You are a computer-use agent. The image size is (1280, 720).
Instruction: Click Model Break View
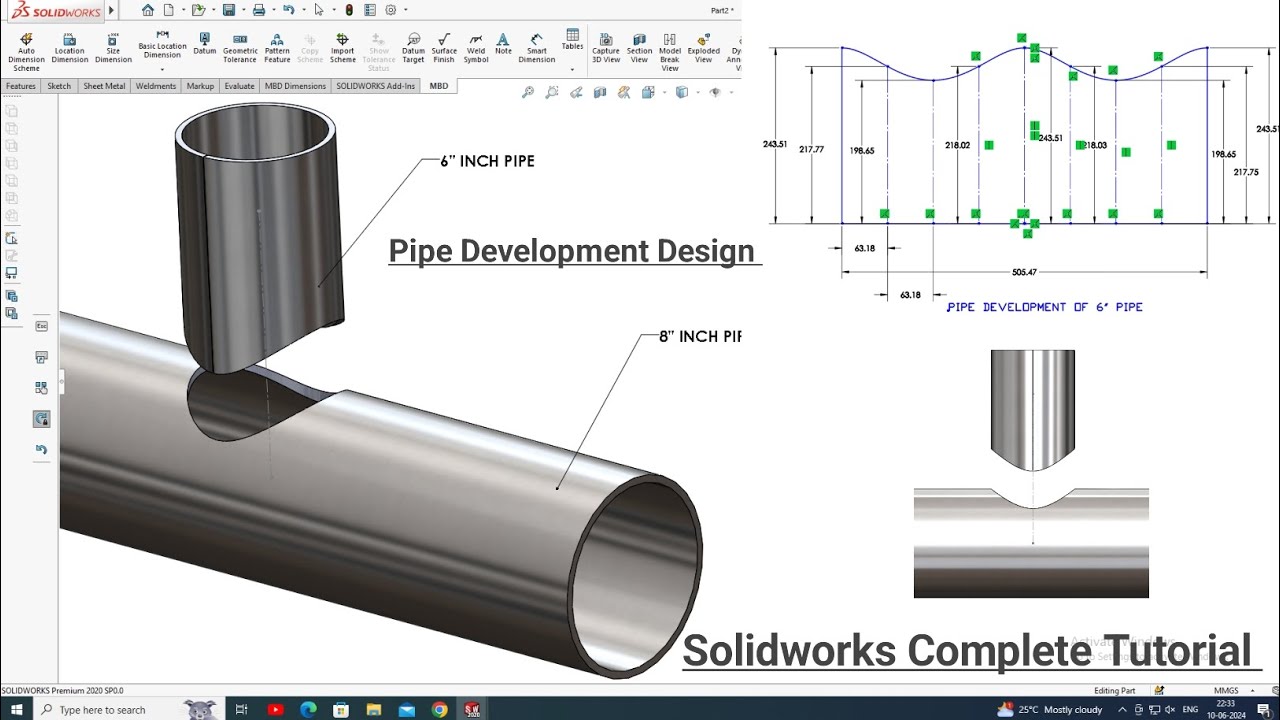[x=670, y=52]
